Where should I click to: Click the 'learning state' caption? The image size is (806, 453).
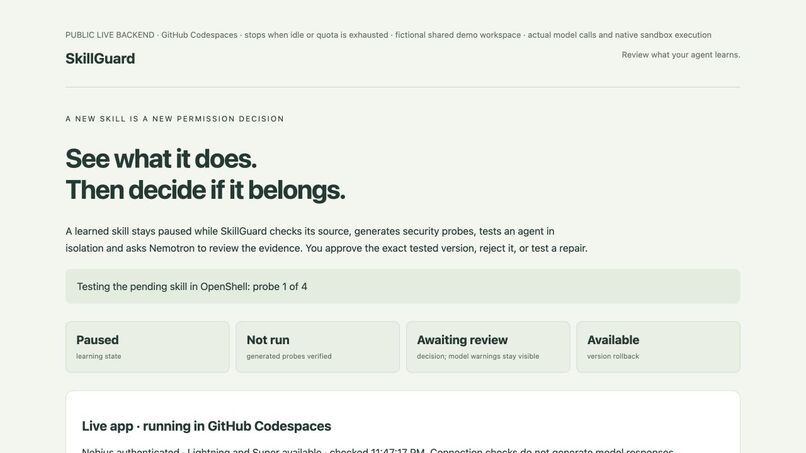coord(99,356)
